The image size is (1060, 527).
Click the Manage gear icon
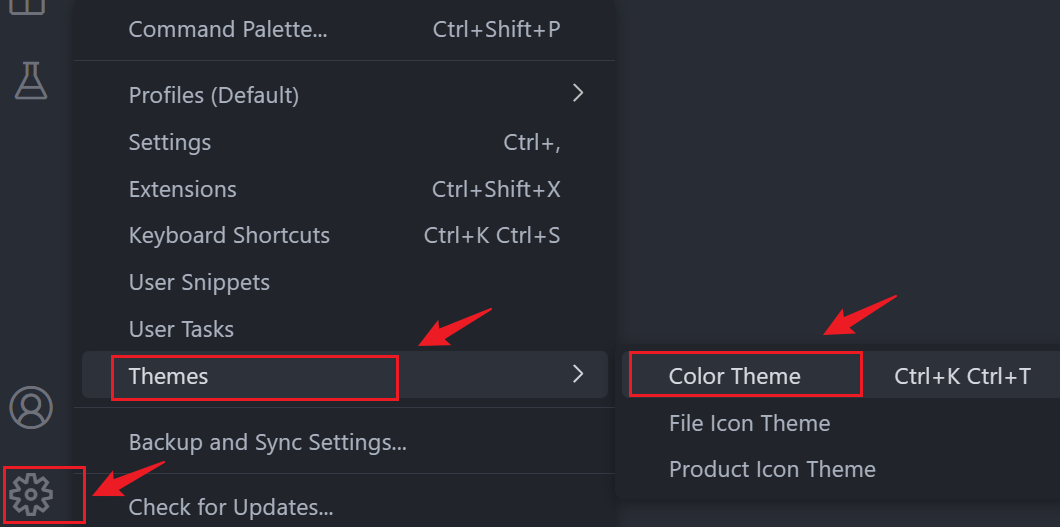[31, 492]
